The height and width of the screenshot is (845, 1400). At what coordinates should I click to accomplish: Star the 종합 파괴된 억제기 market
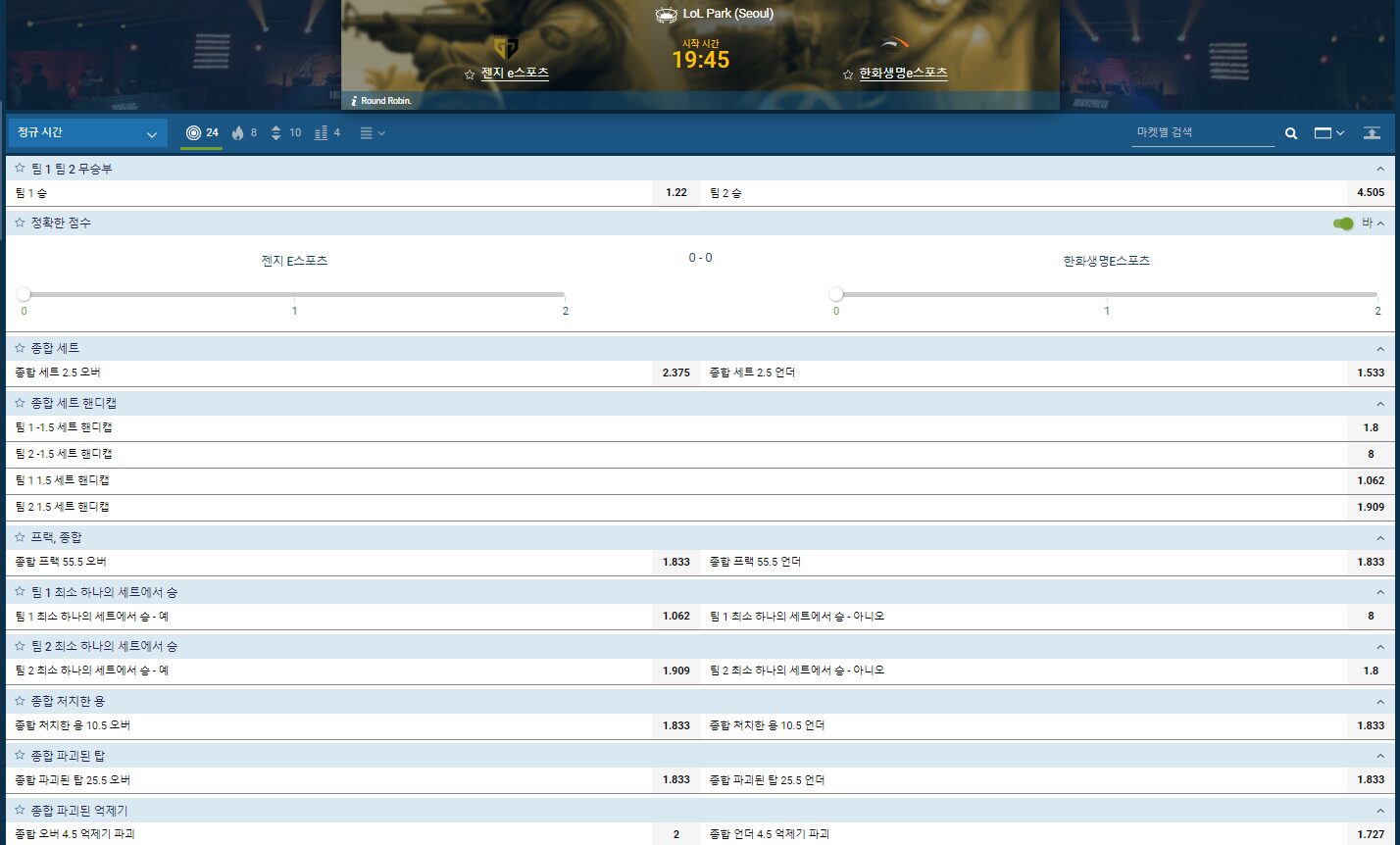[x=20, y=811]
